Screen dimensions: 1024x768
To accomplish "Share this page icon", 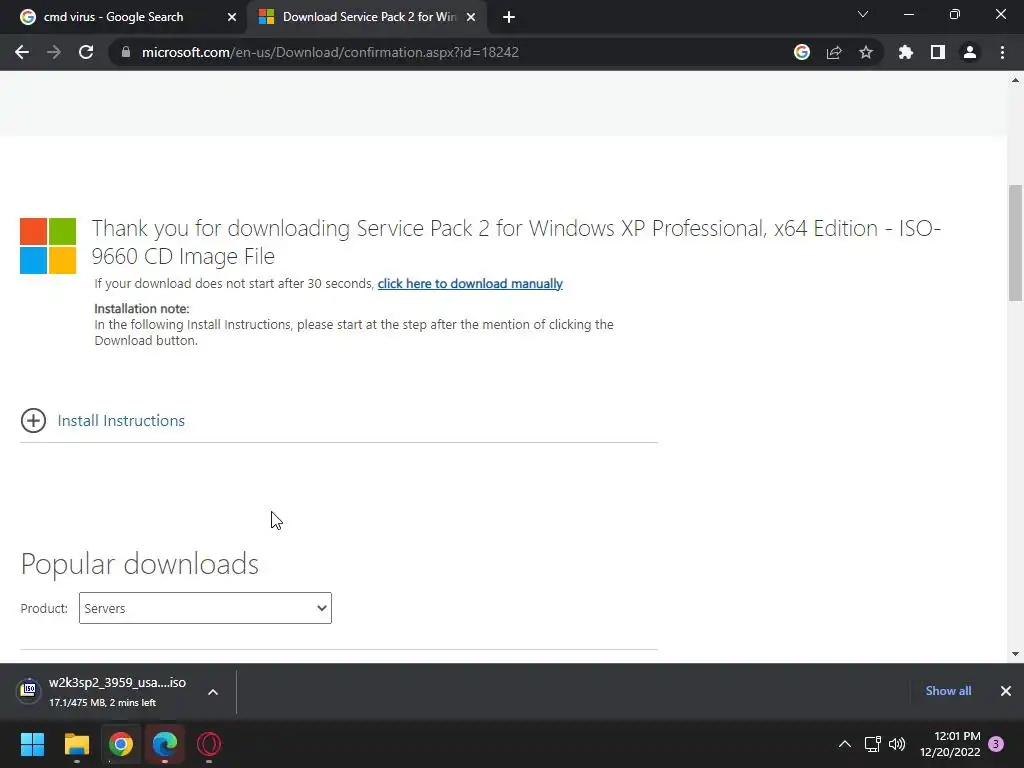I will (834, 52).
